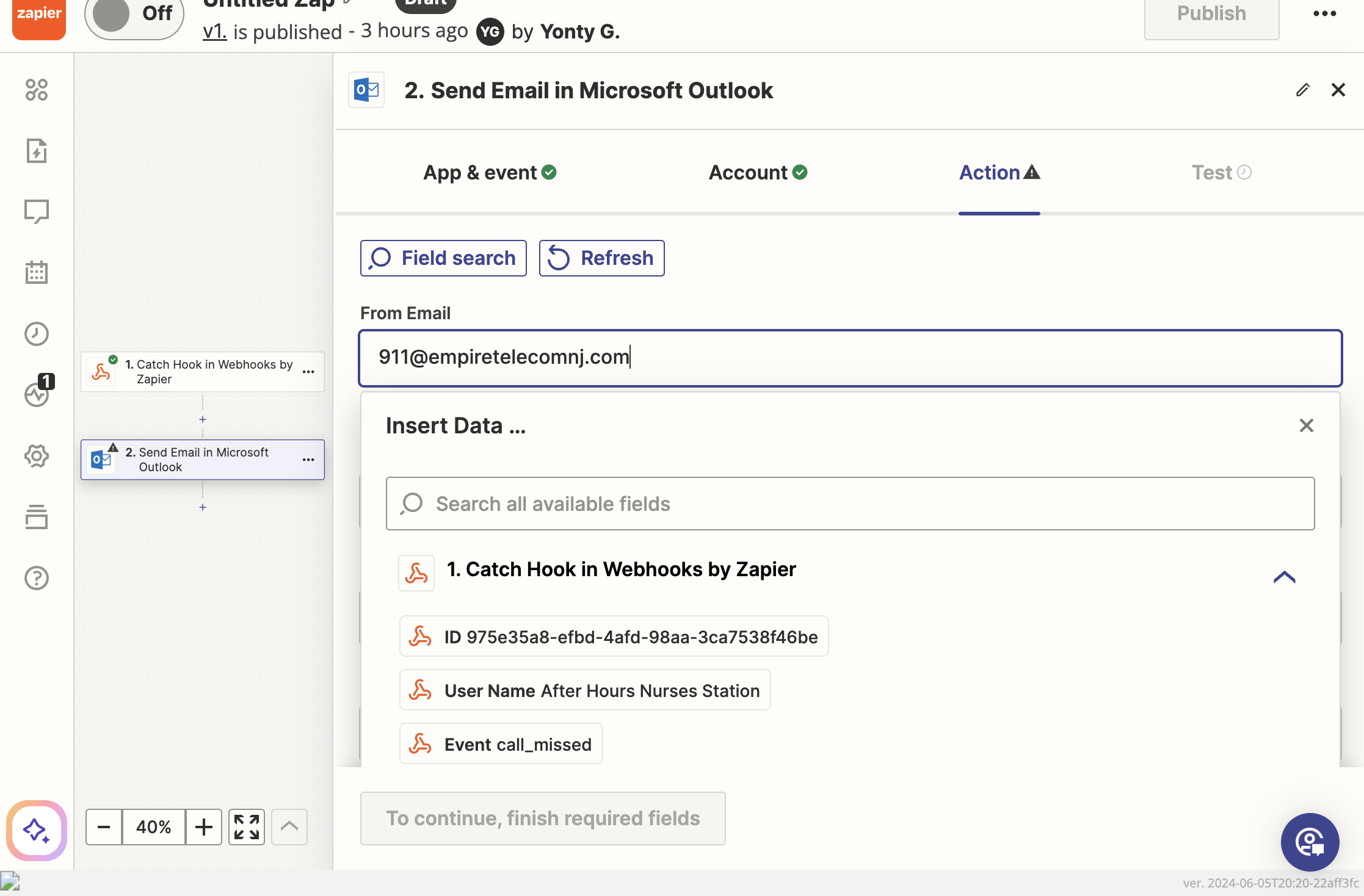
Task: Switch to App & event tab
Action: [490, 173]
